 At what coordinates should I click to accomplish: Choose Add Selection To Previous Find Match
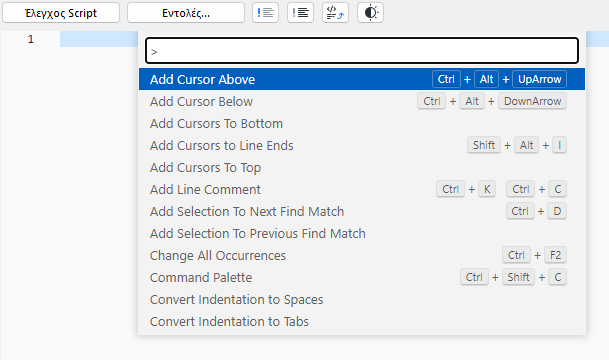coord(362,233)
